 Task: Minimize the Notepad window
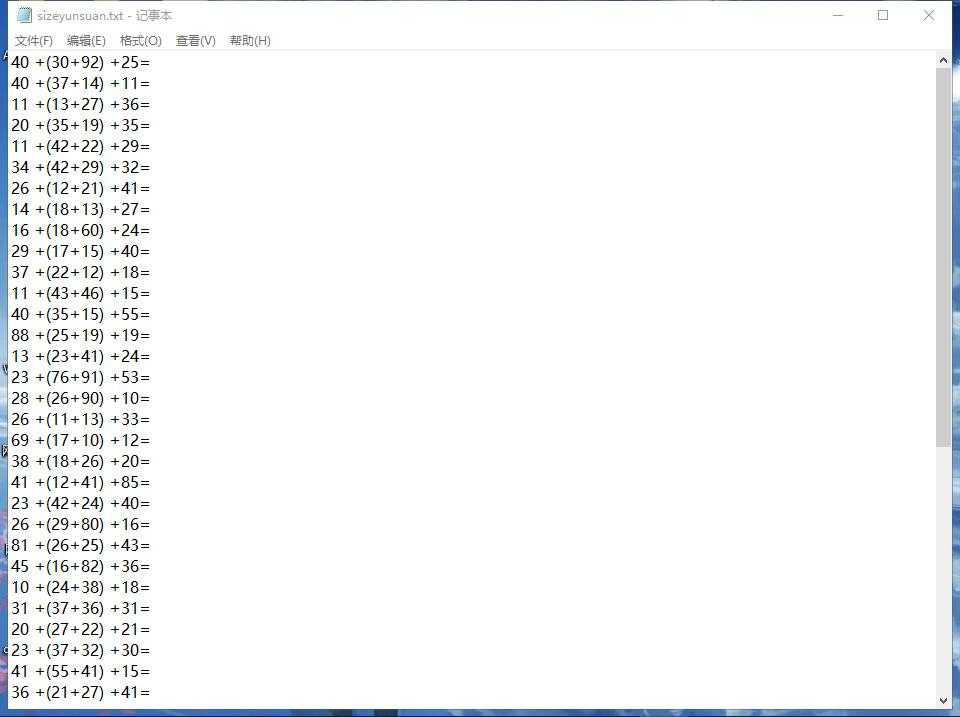pos(837,15)
